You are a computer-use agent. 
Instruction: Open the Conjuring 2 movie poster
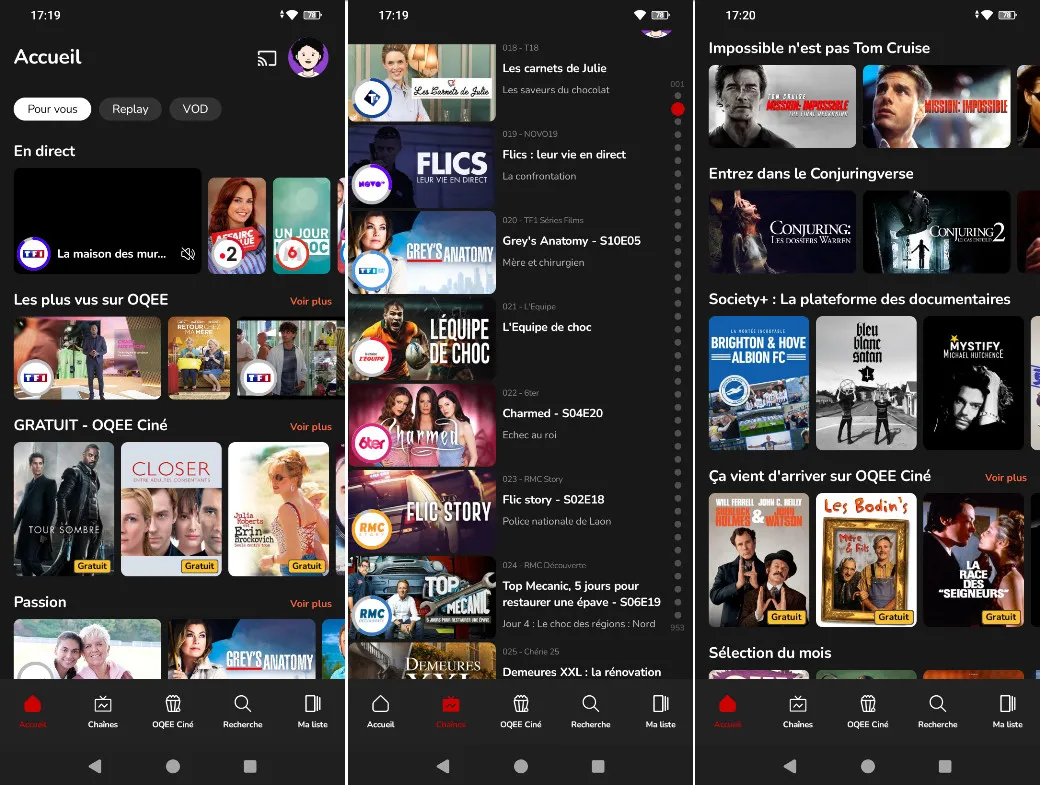point(936,232)
